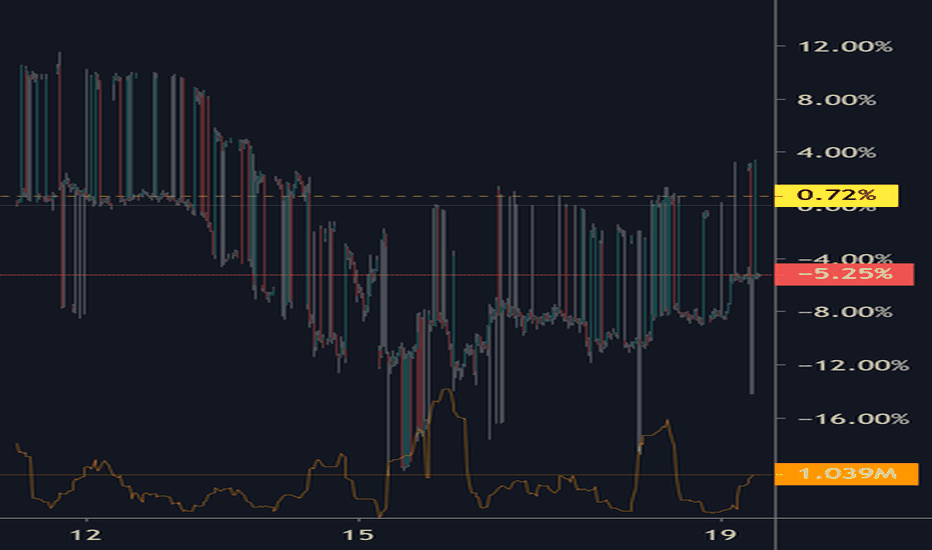
Task: Click the yellow 0.72% price label
Action: click(836, 195)
